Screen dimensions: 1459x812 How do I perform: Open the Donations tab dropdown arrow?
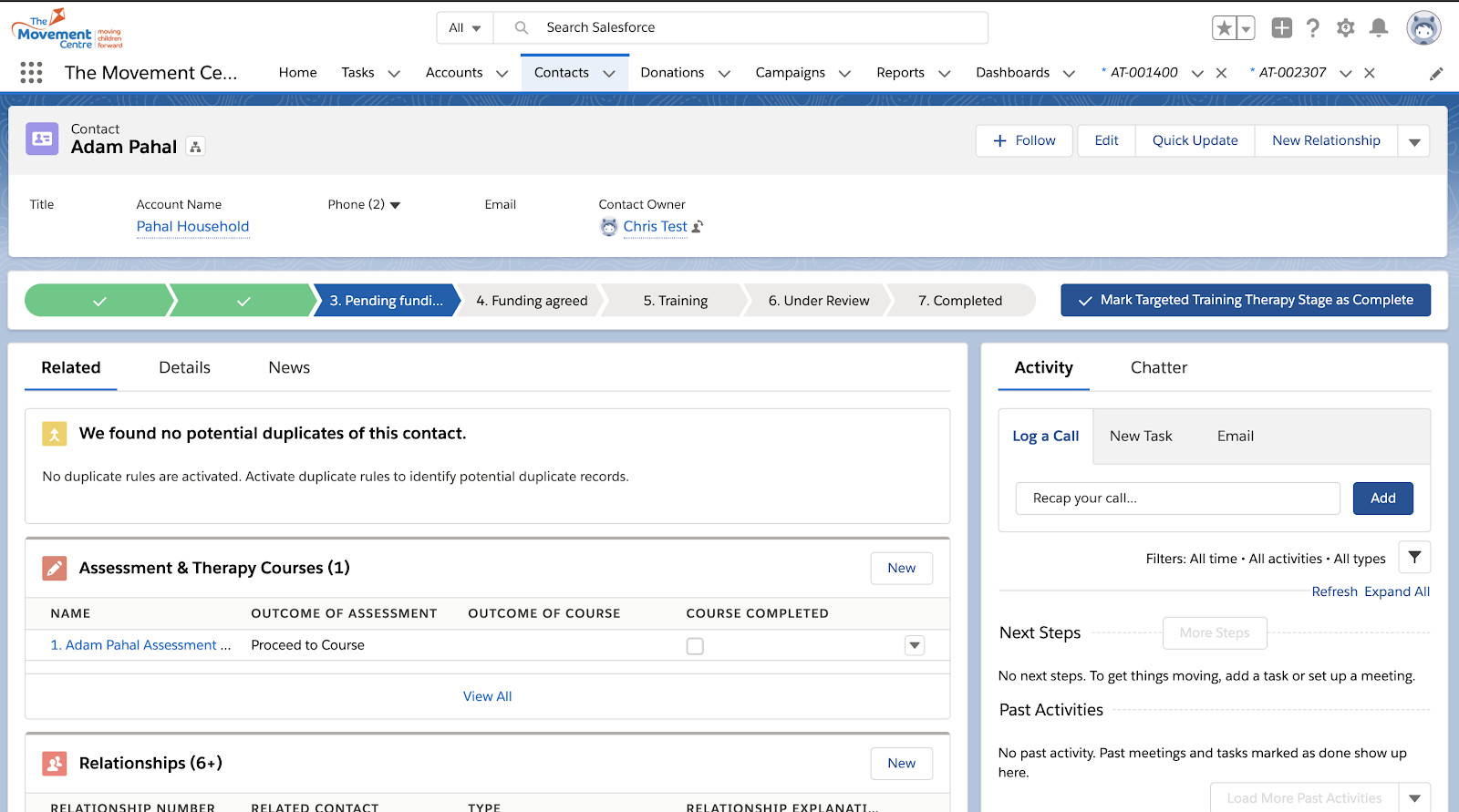(x=724, y=74)
